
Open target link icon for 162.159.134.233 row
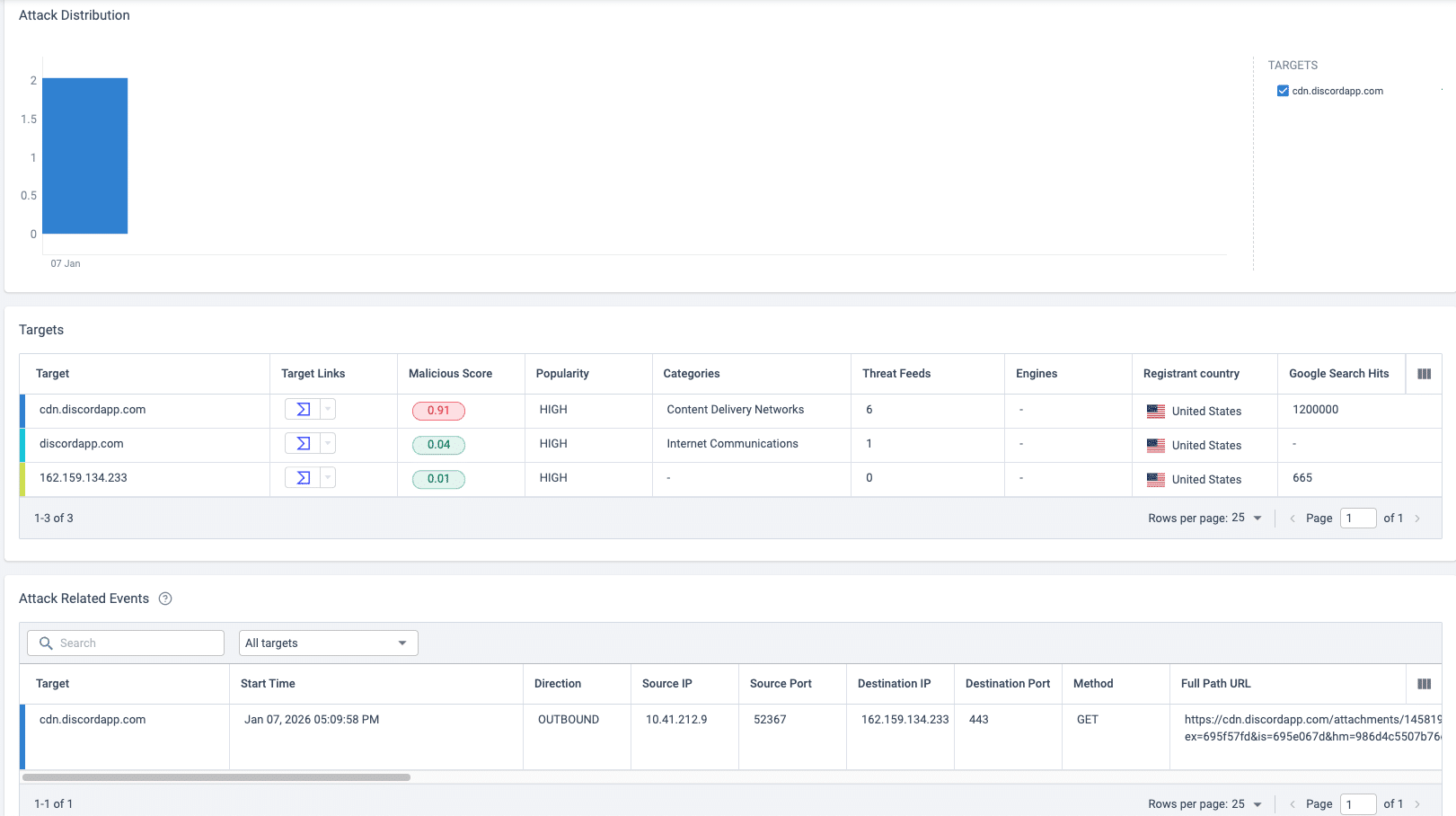click(x=303, y=478)
